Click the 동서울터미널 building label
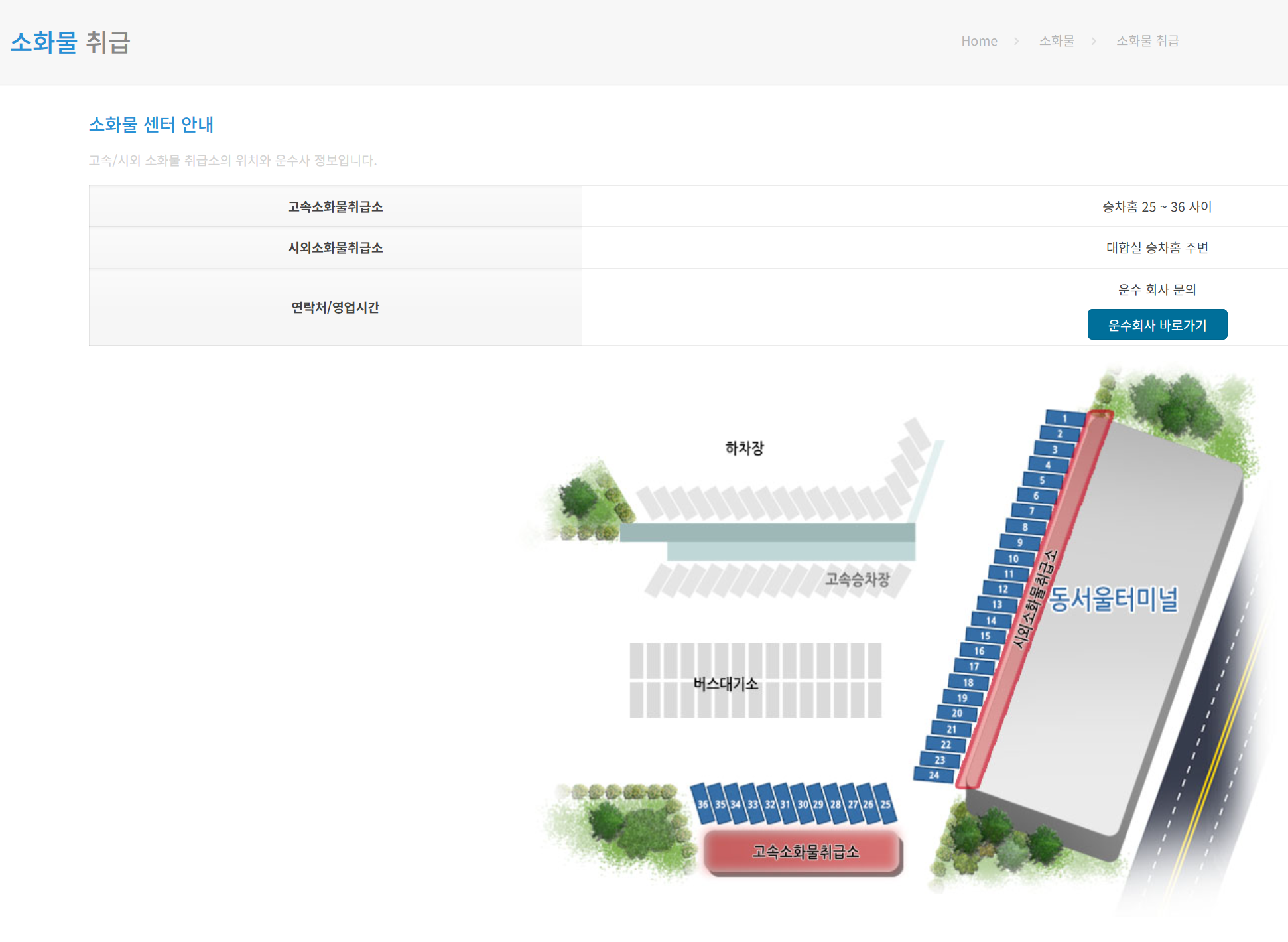This screenshot has width=1288, height=942. point(1113,599)
